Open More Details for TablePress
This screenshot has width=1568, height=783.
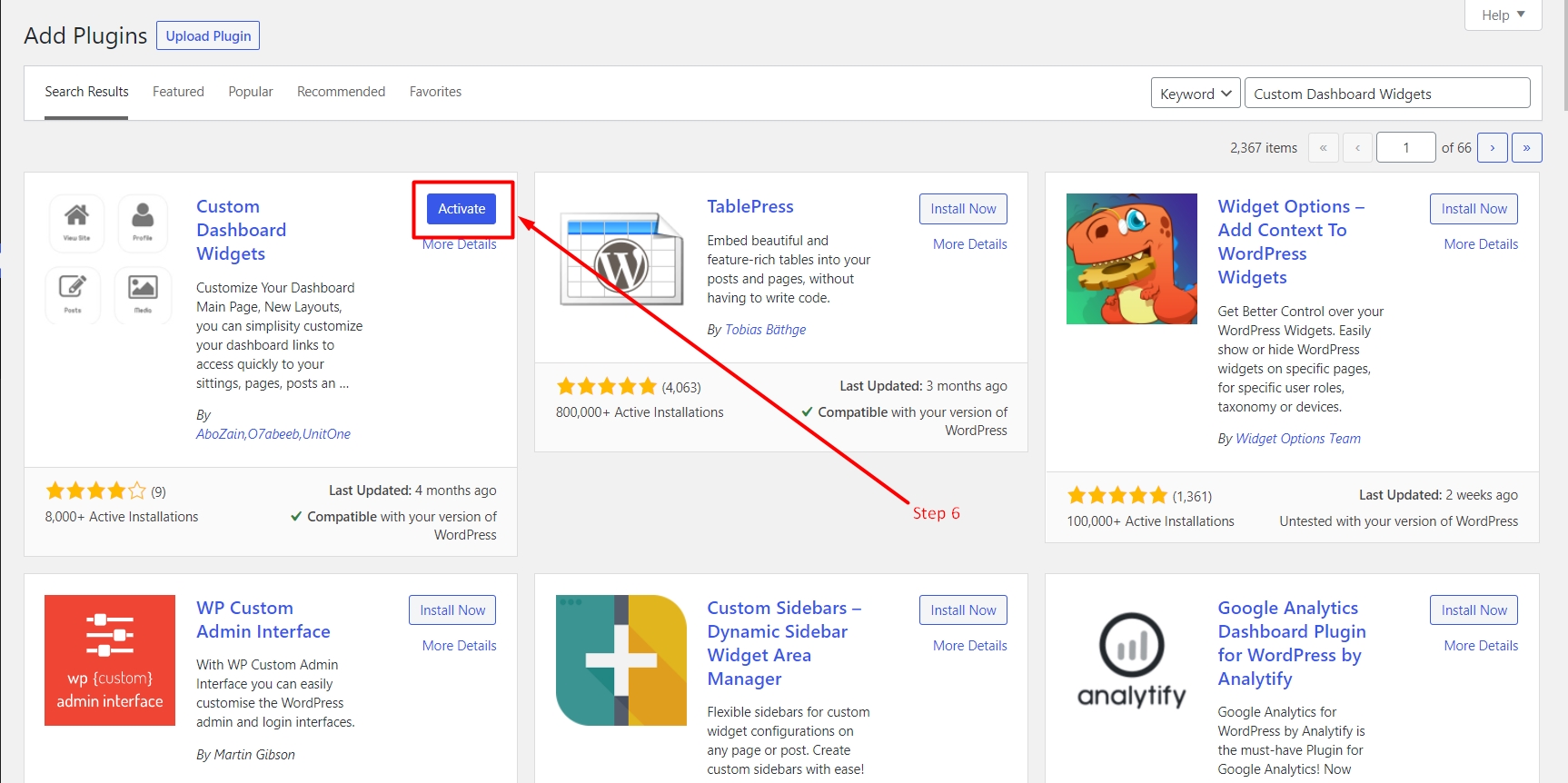970,244
